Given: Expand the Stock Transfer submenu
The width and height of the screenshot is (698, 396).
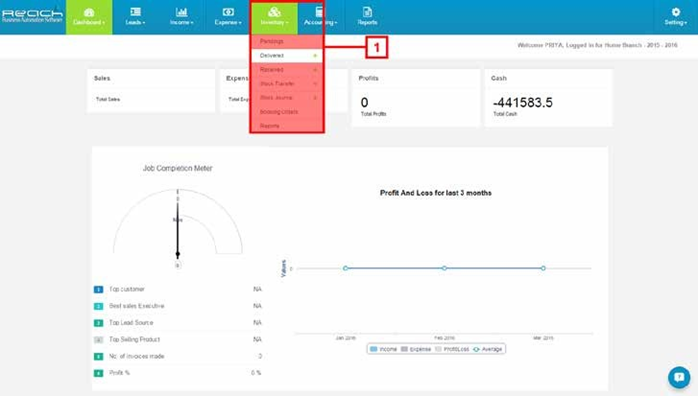Looking at the screenshot, I should tap(287, 84).
